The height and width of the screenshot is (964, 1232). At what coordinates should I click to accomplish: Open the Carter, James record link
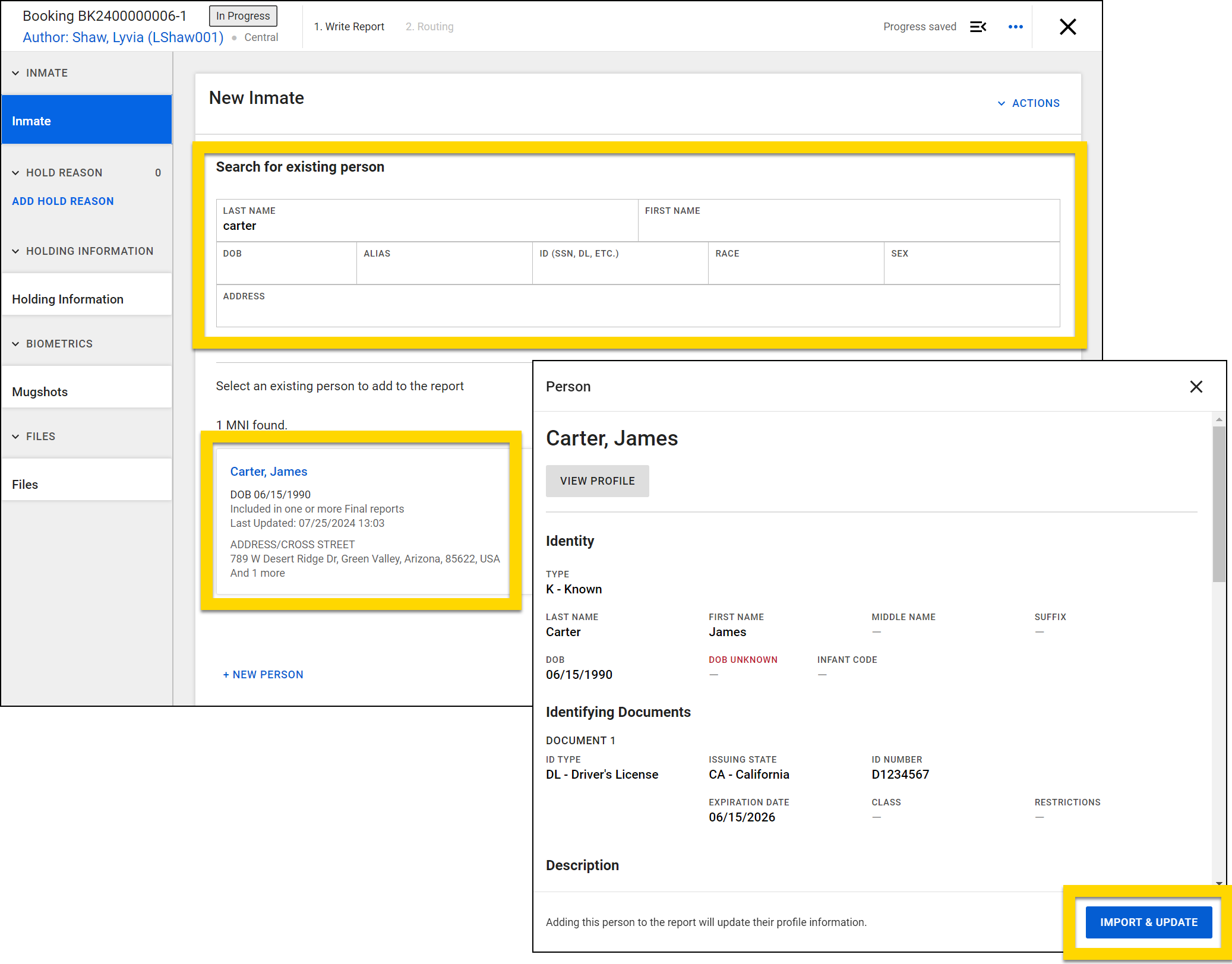(x=268, y=471)
